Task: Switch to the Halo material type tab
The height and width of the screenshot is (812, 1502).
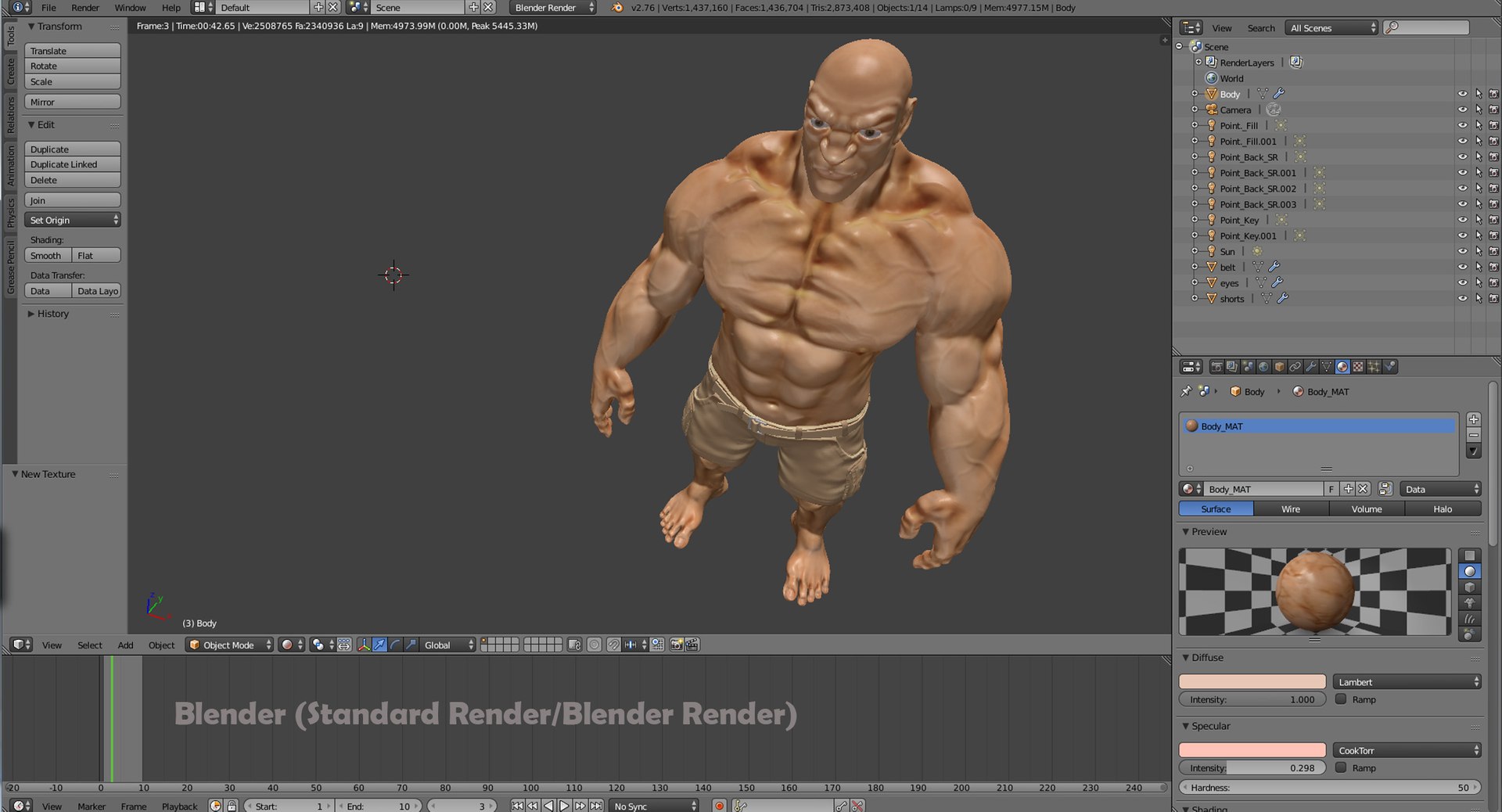Action: click(x=1443, y=509)
